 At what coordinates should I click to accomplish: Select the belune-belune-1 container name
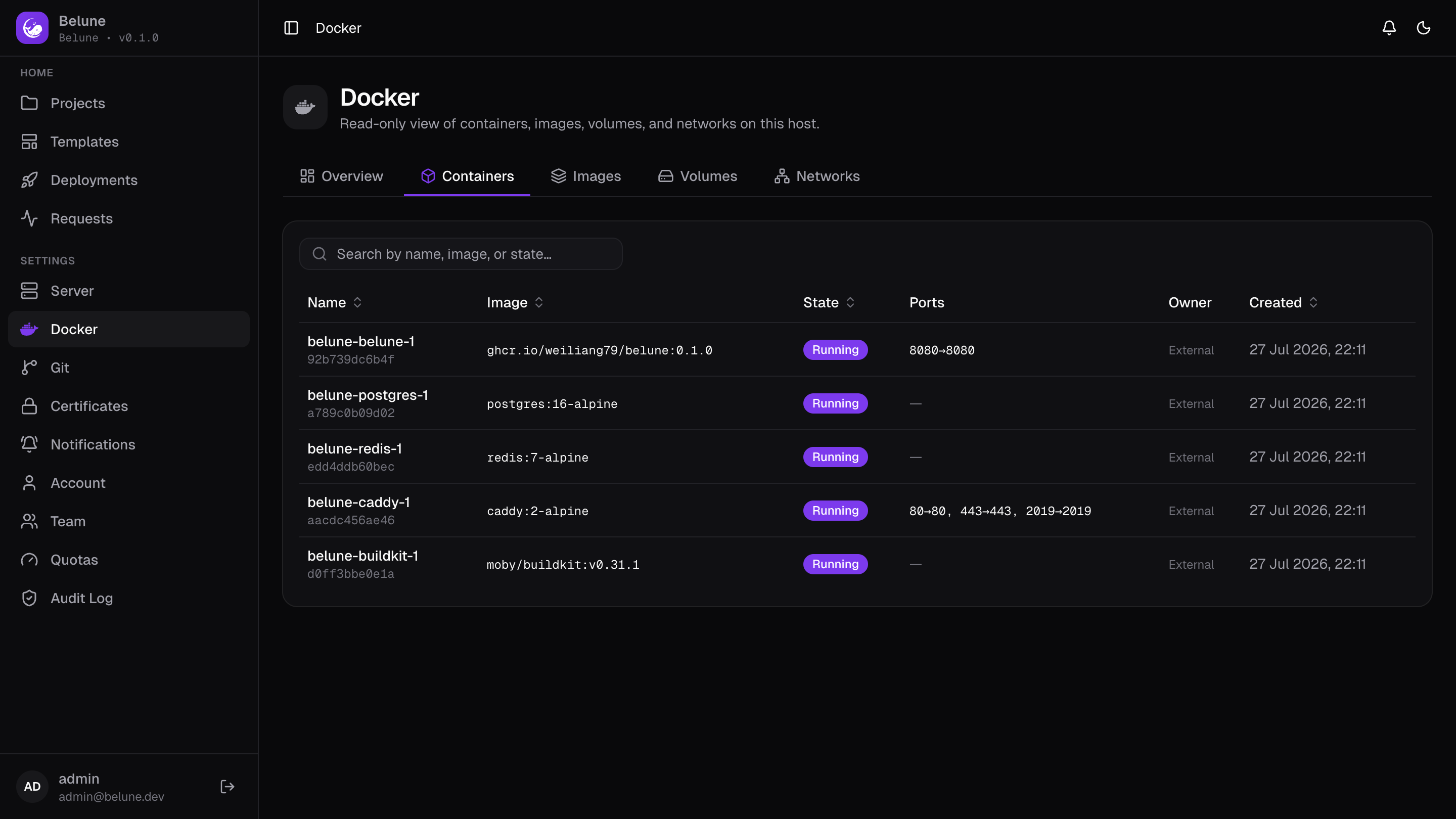coord(360,341)
